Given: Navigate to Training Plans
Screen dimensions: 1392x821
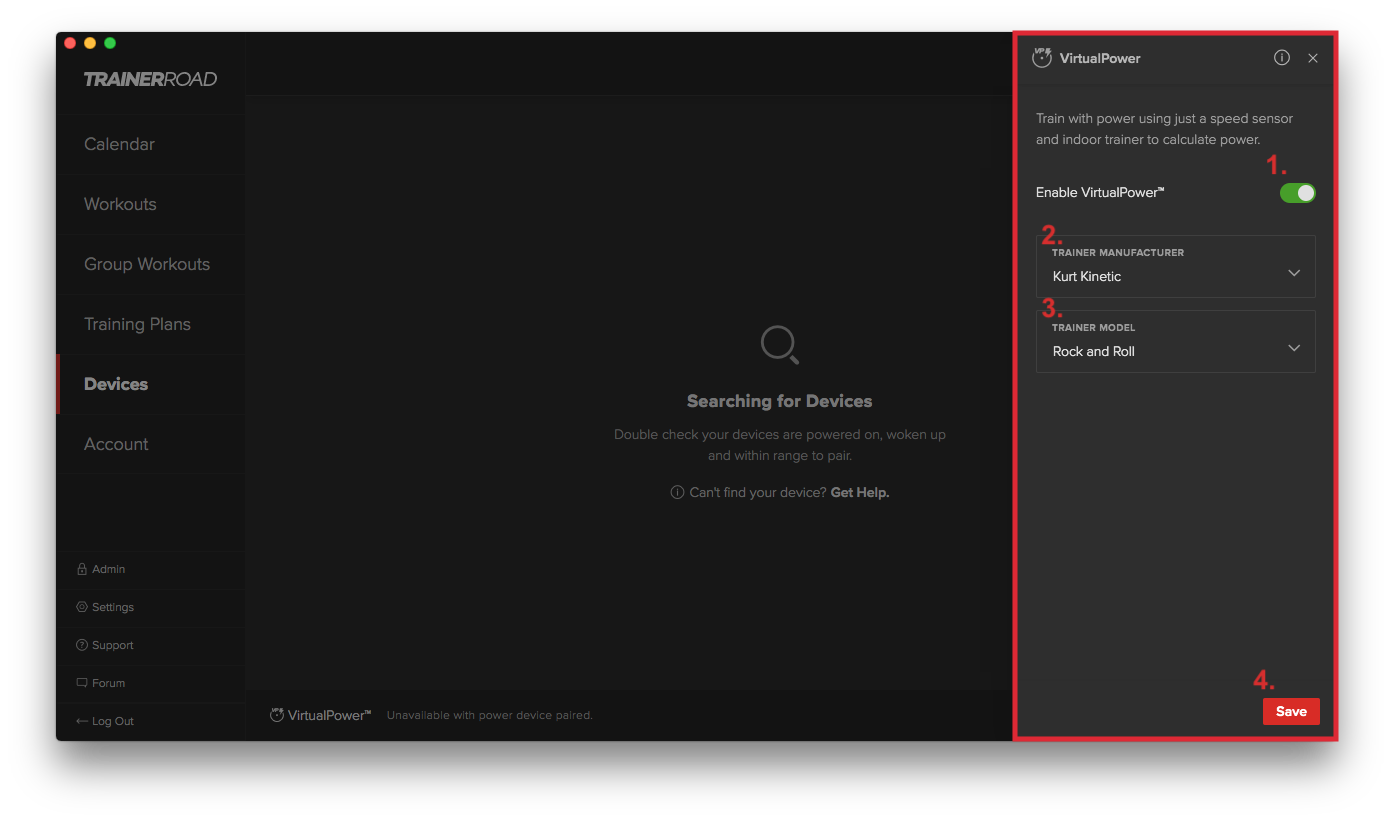Looking at the screenshot, I should click(151, 324).
